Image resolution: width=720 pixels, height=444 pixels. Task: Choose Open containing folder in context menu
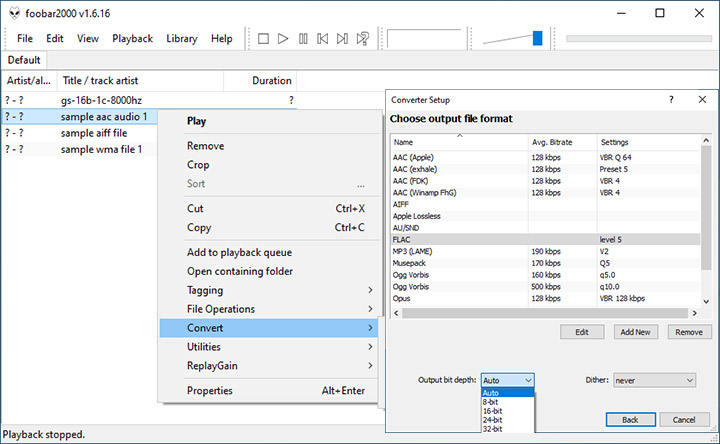coord(240,271)
